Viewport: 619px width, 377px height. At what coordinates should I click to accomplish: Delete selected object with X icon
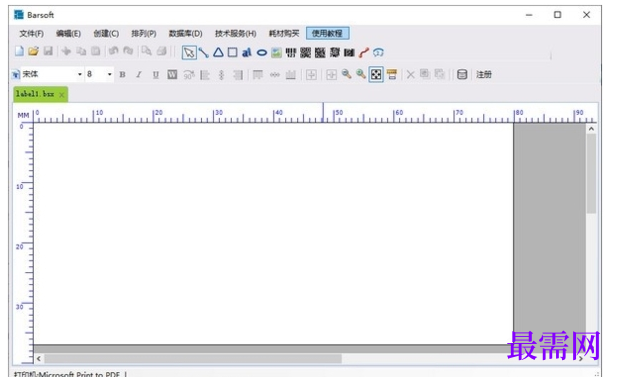(x=411, y=74)
